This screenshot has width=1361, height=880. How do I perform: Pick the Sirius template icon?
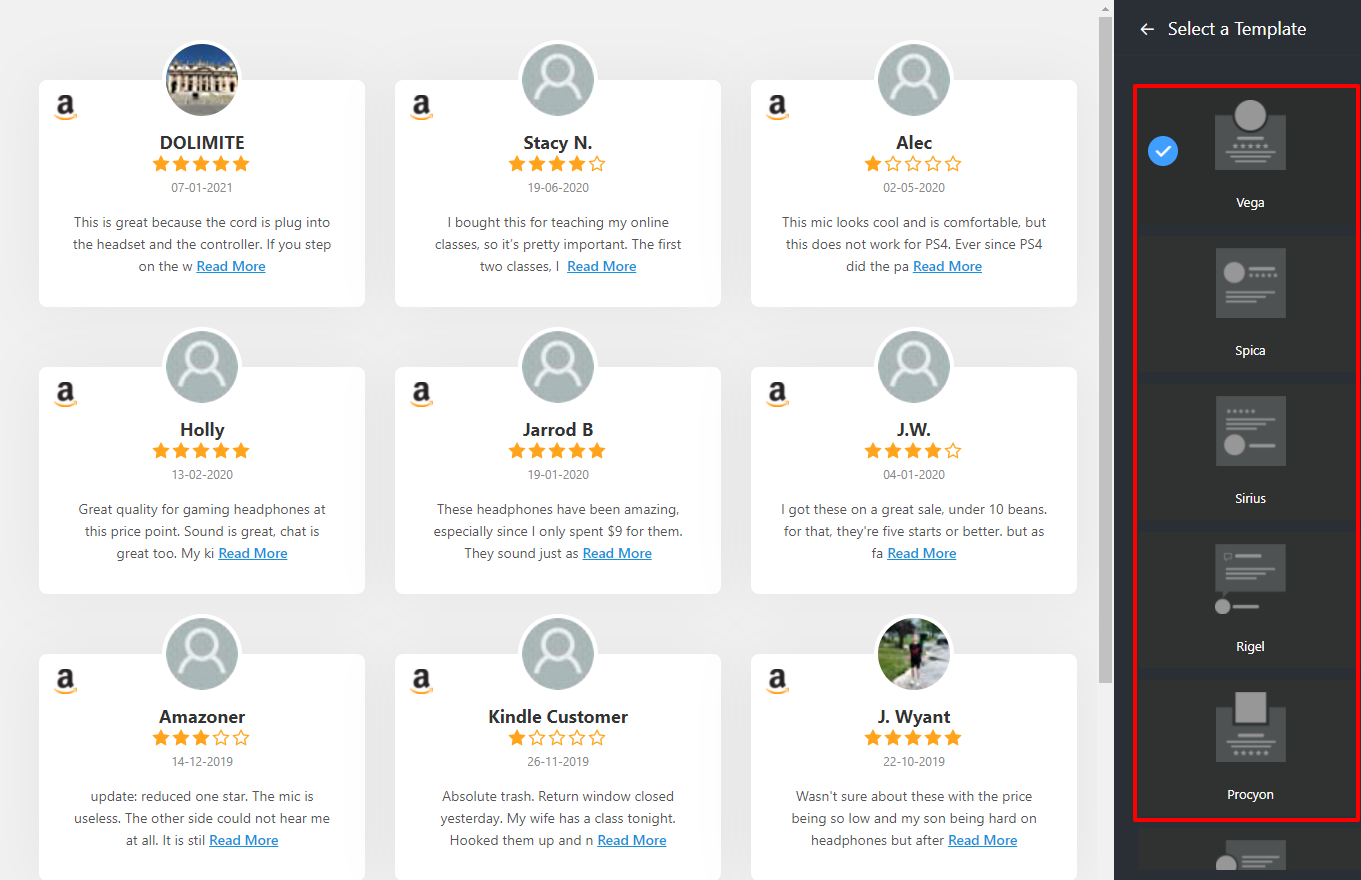pyautogui.click(x=1250, y=431)
